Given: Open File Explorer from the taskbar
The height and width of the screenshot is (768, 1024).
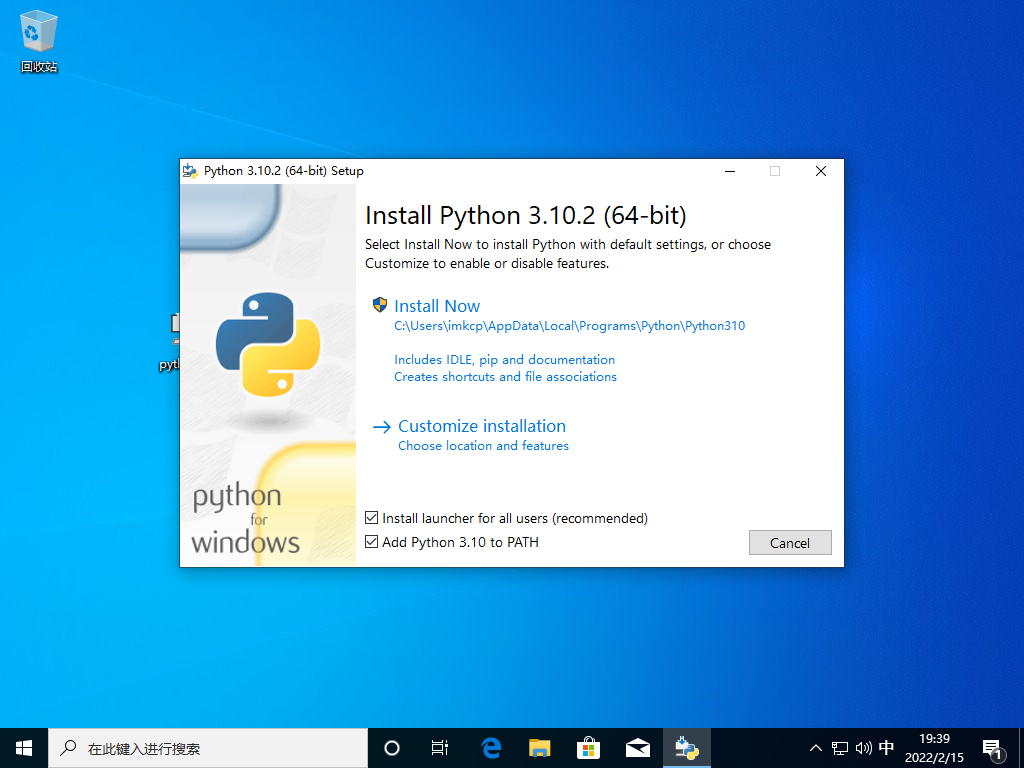Looking at the screenshot, I should click(x=540, y=747).
